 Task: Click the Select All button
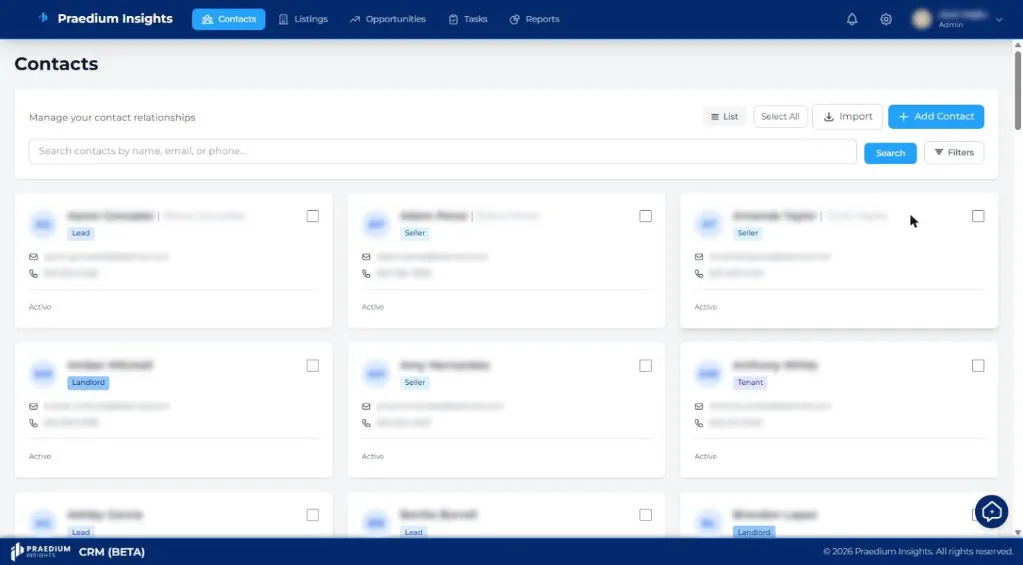[x=780, y=117]
